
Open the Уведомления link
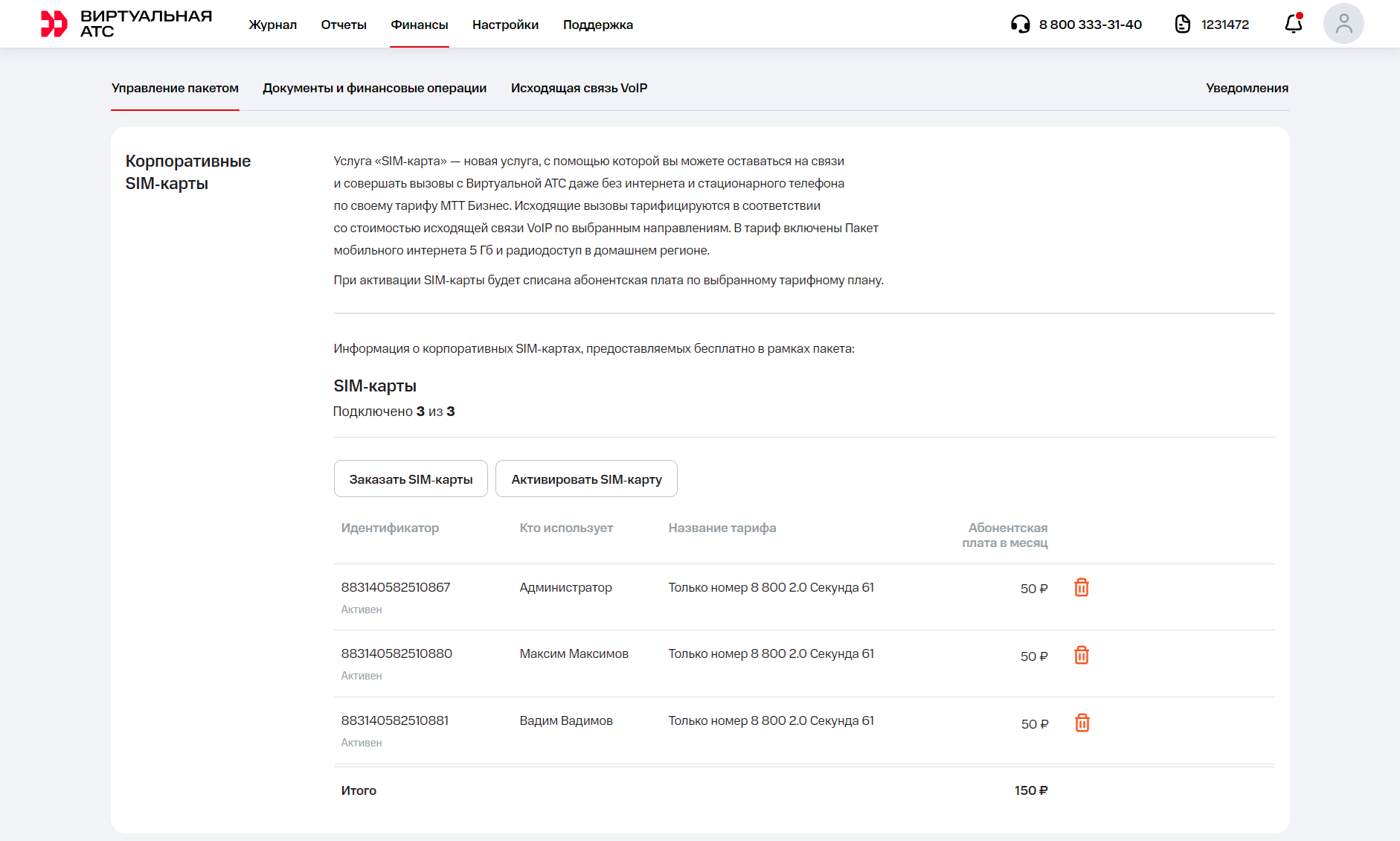1247,88
